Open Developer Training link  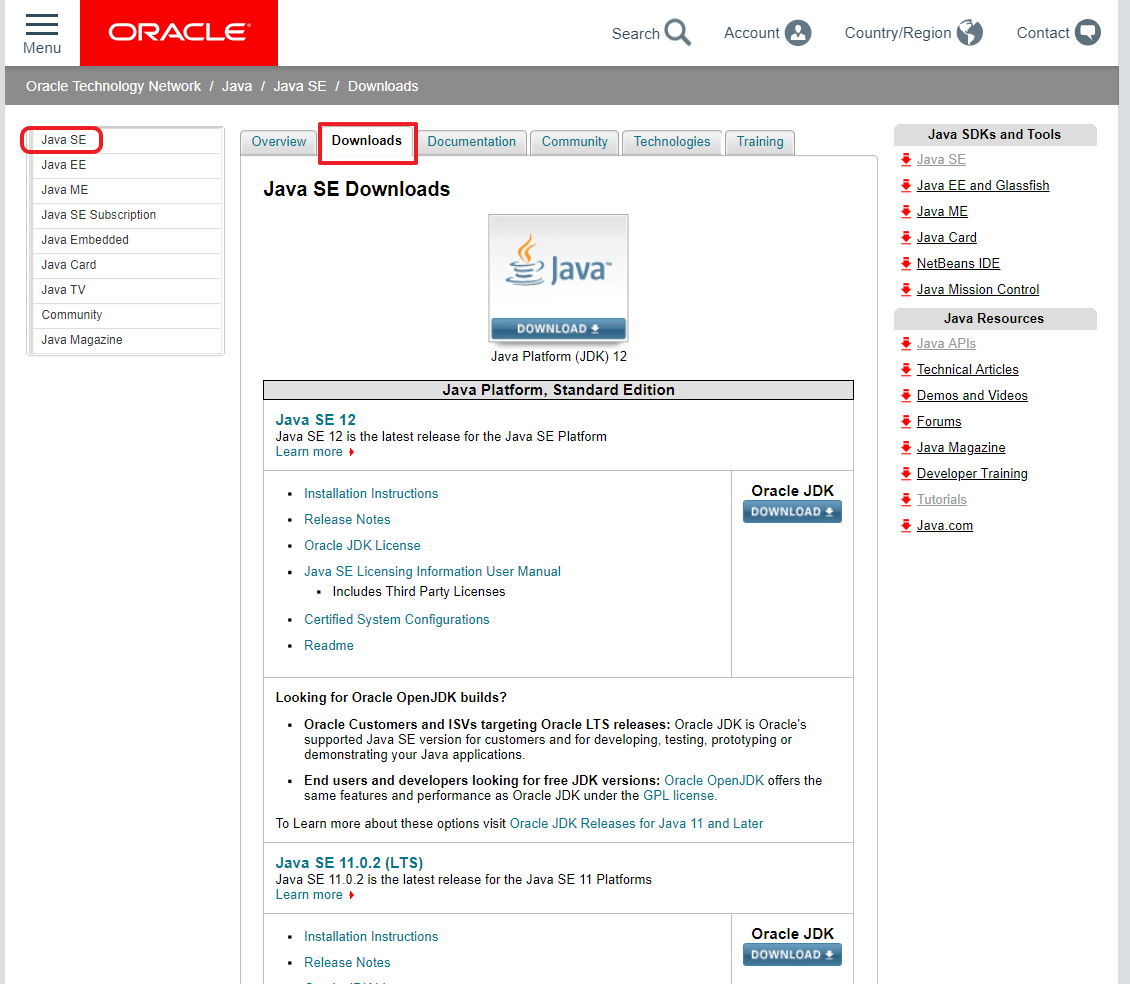coord(972,474)
